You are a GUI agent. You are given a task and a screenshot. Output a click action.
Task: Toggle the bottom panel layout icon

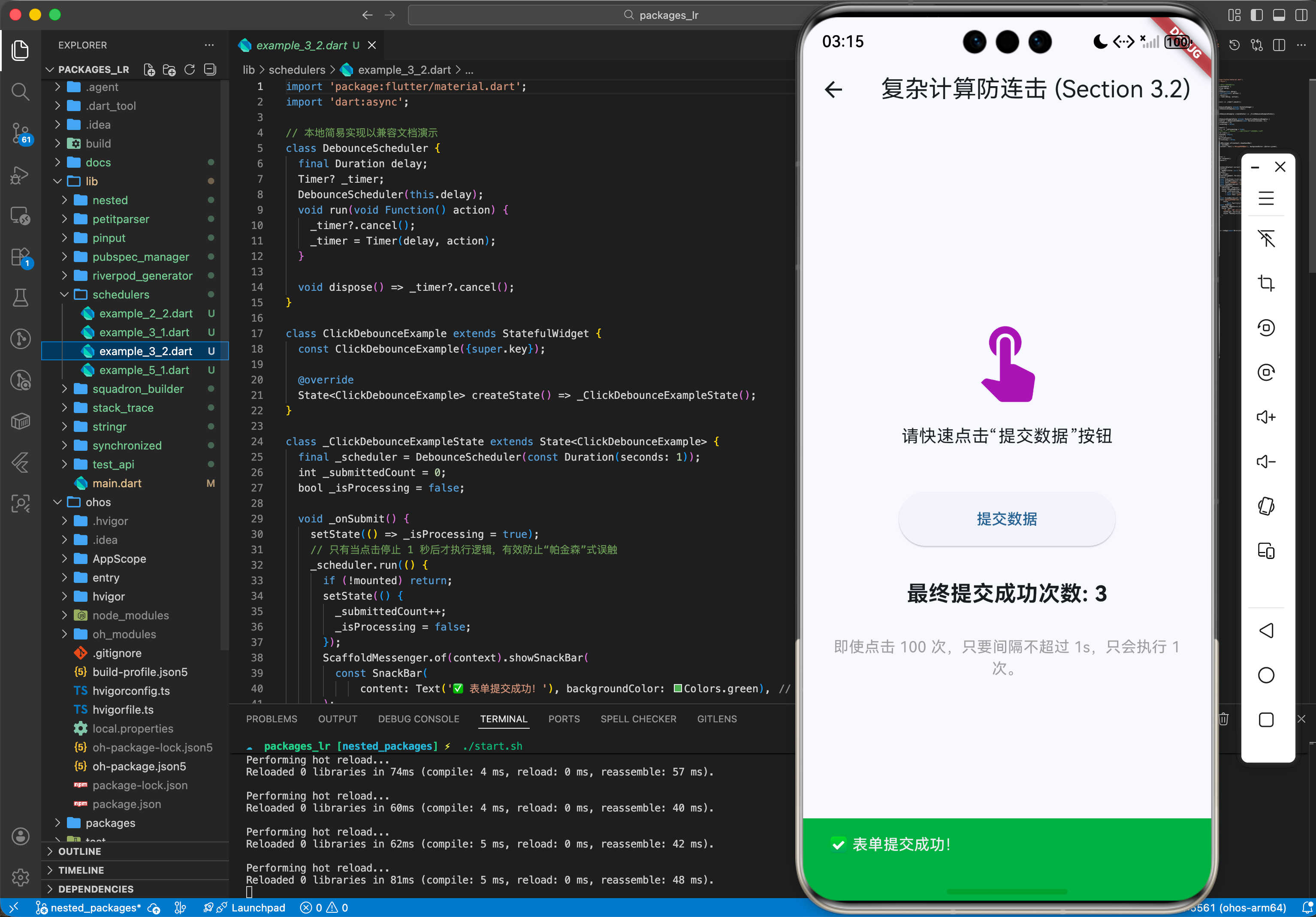pyautogui.click(x=1279, y=15)
